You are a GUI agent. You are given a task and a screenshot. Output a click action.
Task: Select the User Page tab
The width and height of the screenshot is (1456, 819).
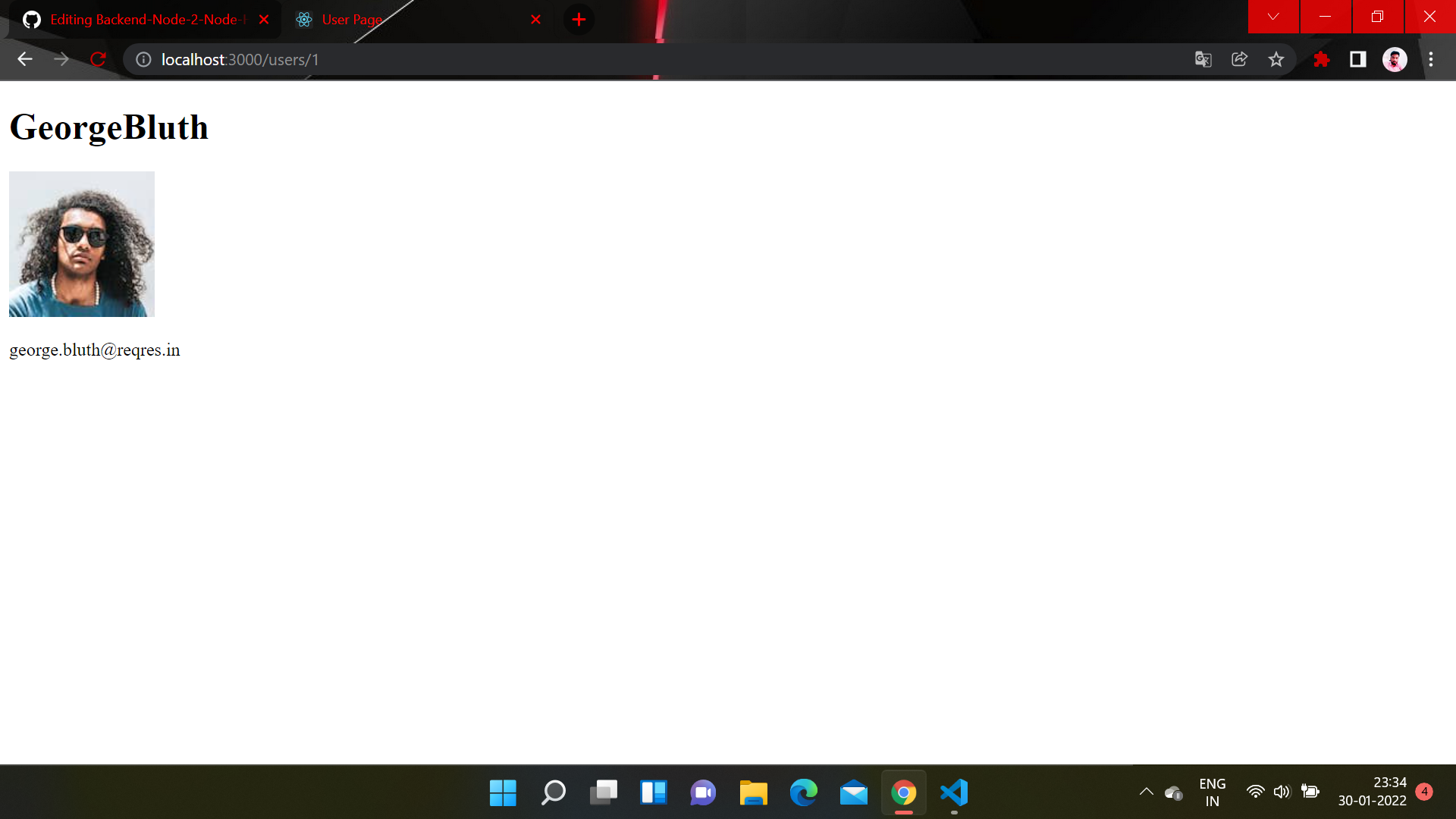tap(402, 20)
